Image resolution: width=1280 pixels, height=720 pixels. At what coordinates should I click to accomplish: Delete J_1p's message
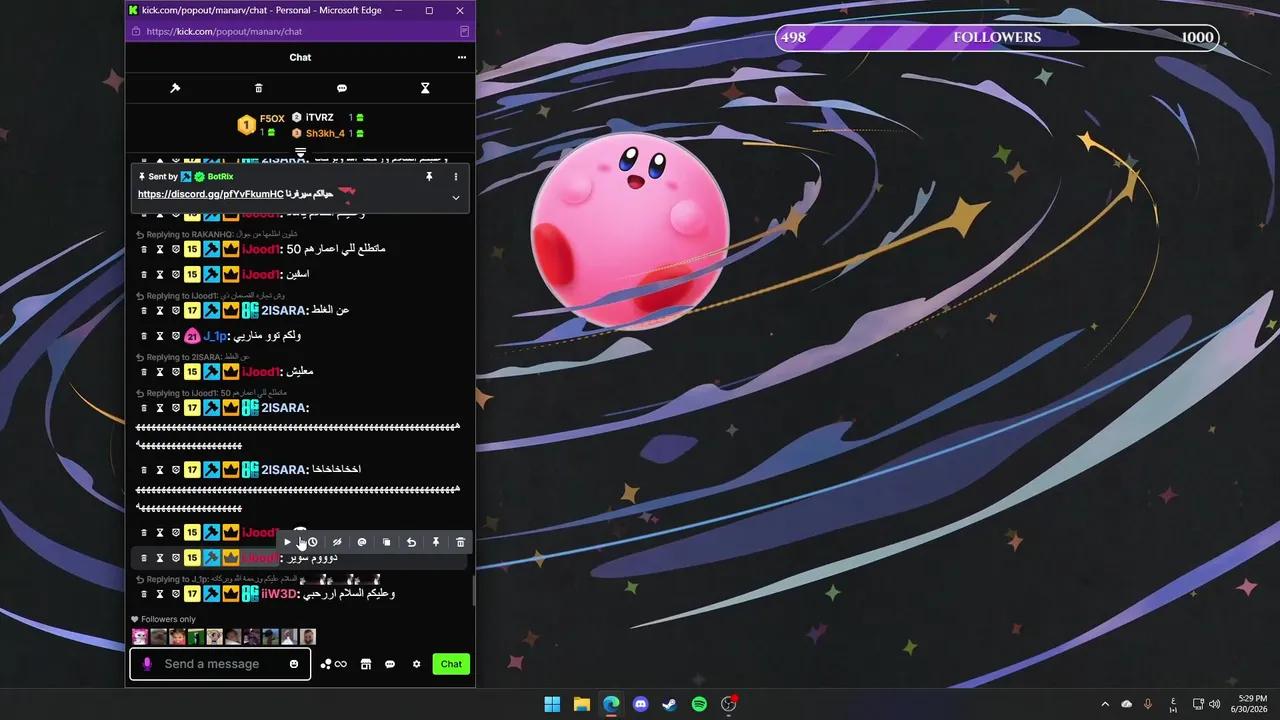click(x=144, y=336)
